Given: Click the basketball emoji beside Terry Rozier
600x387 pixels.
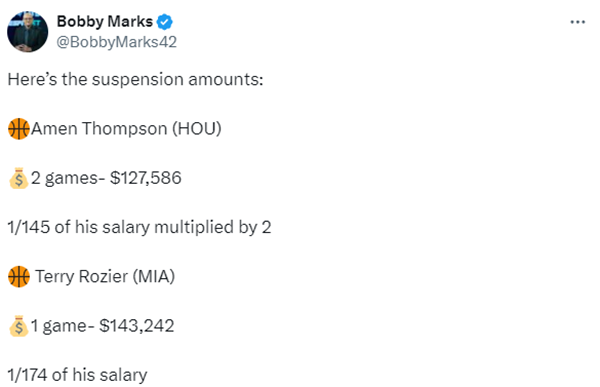Looking at the screenshot, I should (x=19, y=276).
